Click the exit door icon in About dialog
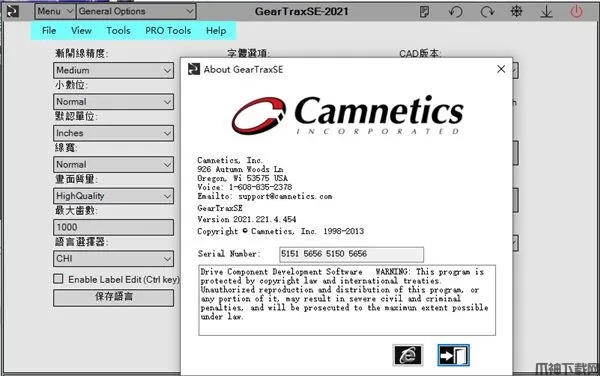 453,355
